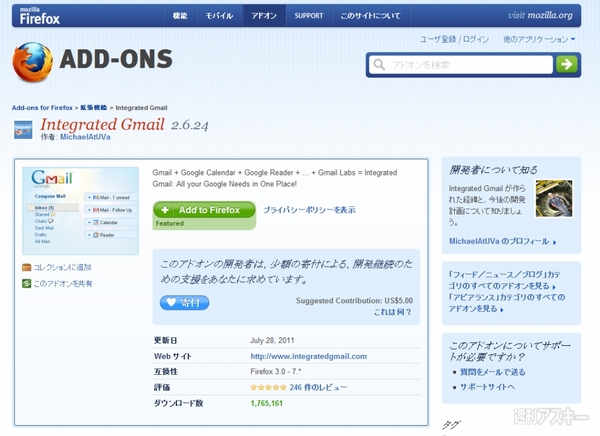
Task: Go to the 拡張機能 breadcrumb link
Action: coord(93,108)
